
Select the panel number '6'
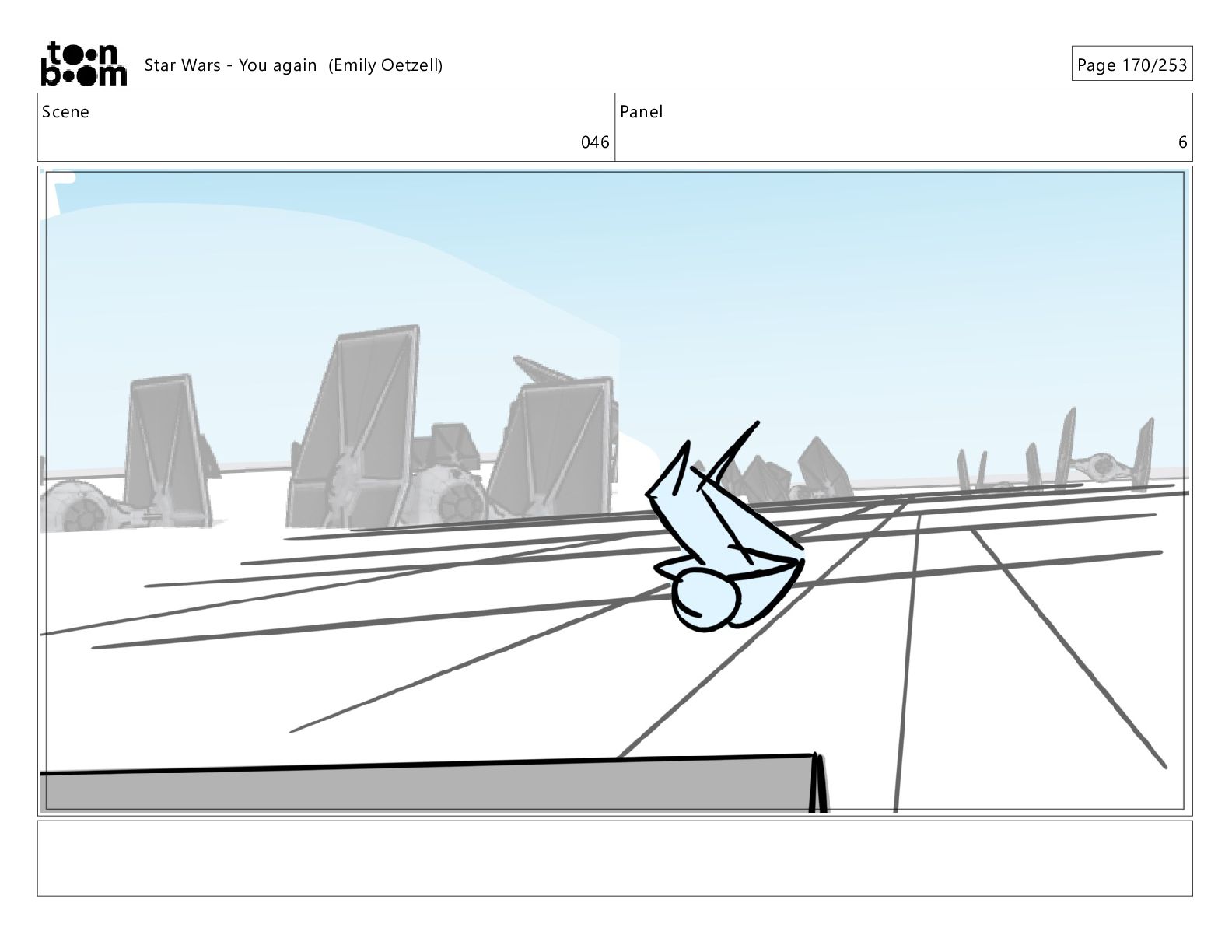coord(1182,142)
